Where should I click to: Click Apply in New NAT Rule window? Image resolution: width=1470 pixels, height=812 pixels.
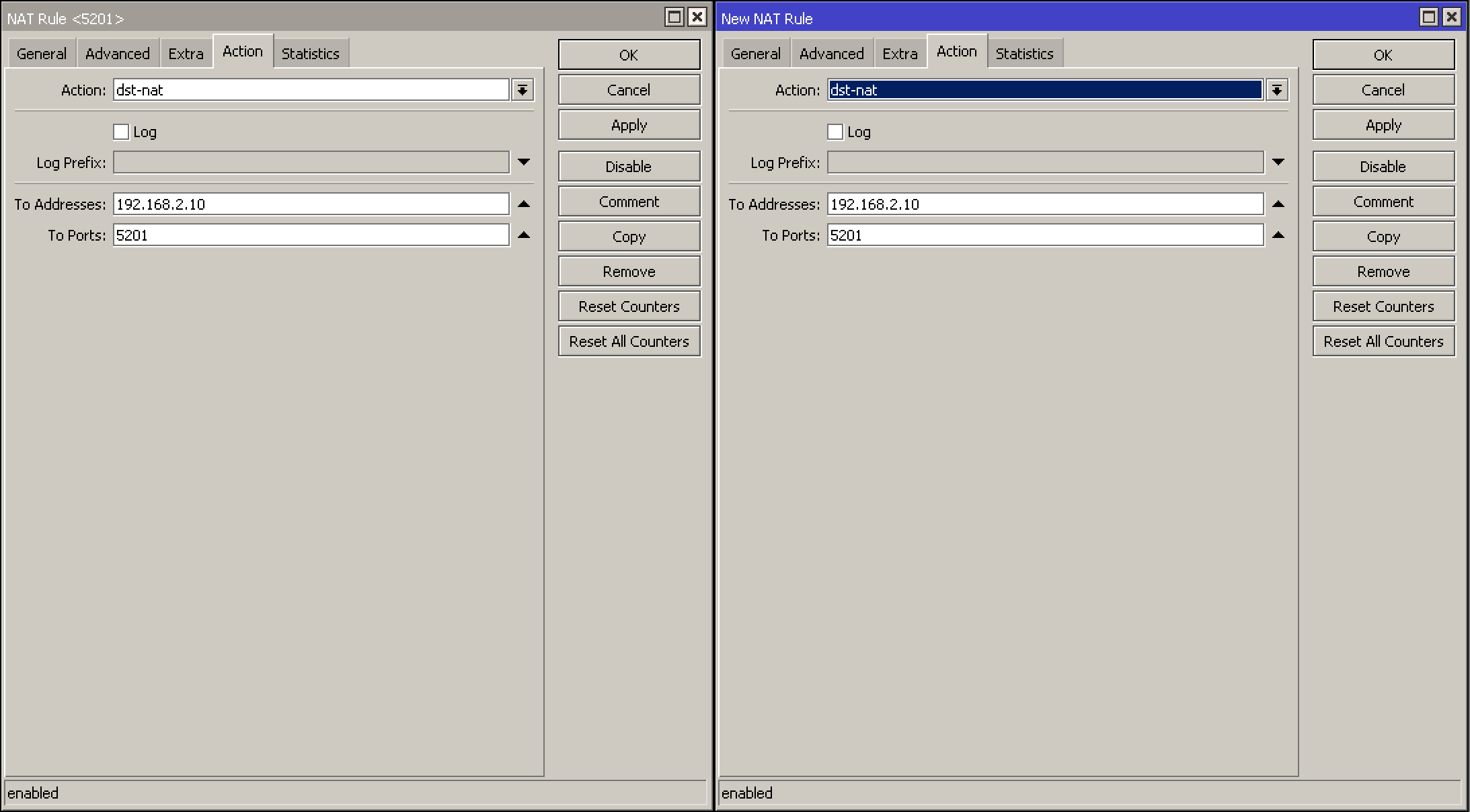[1384, 125]
